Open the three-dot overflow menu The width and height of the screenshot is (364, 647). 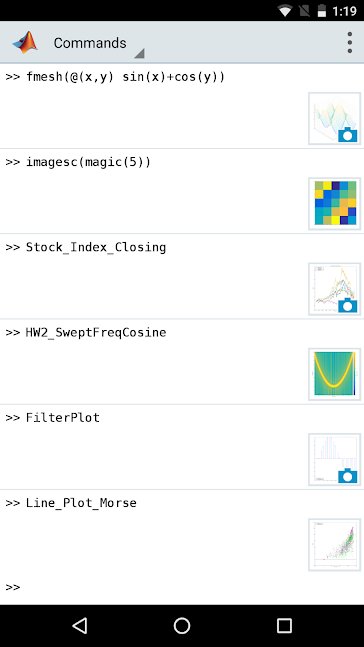click(x=350, y=43)
